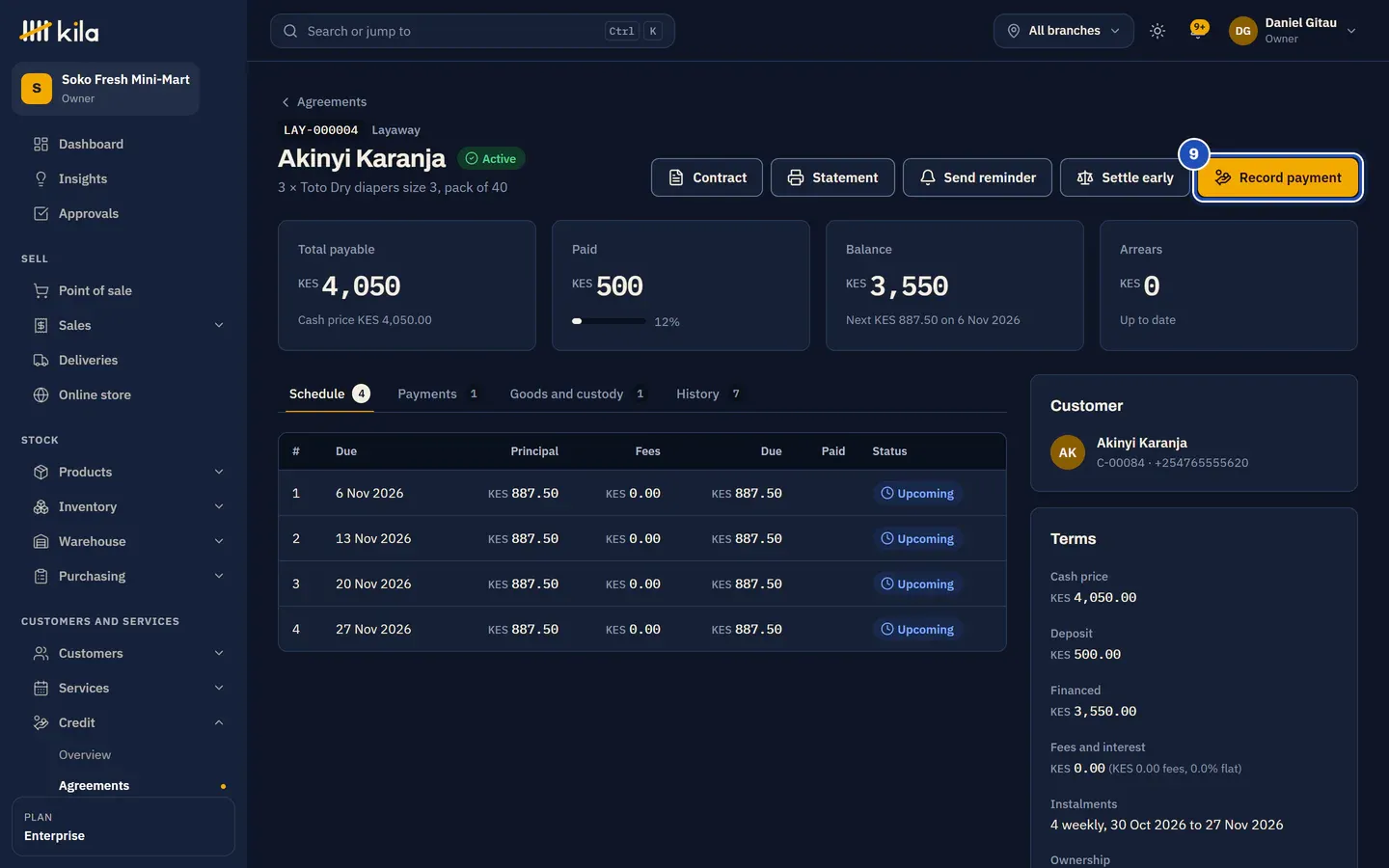
Task: Expand the Sales submenu chevron
Action: click(219, 325)
